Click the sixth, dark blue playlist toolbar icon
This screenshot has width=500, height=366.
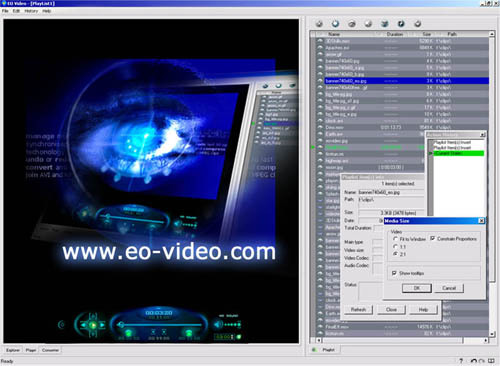coord(401,24)
